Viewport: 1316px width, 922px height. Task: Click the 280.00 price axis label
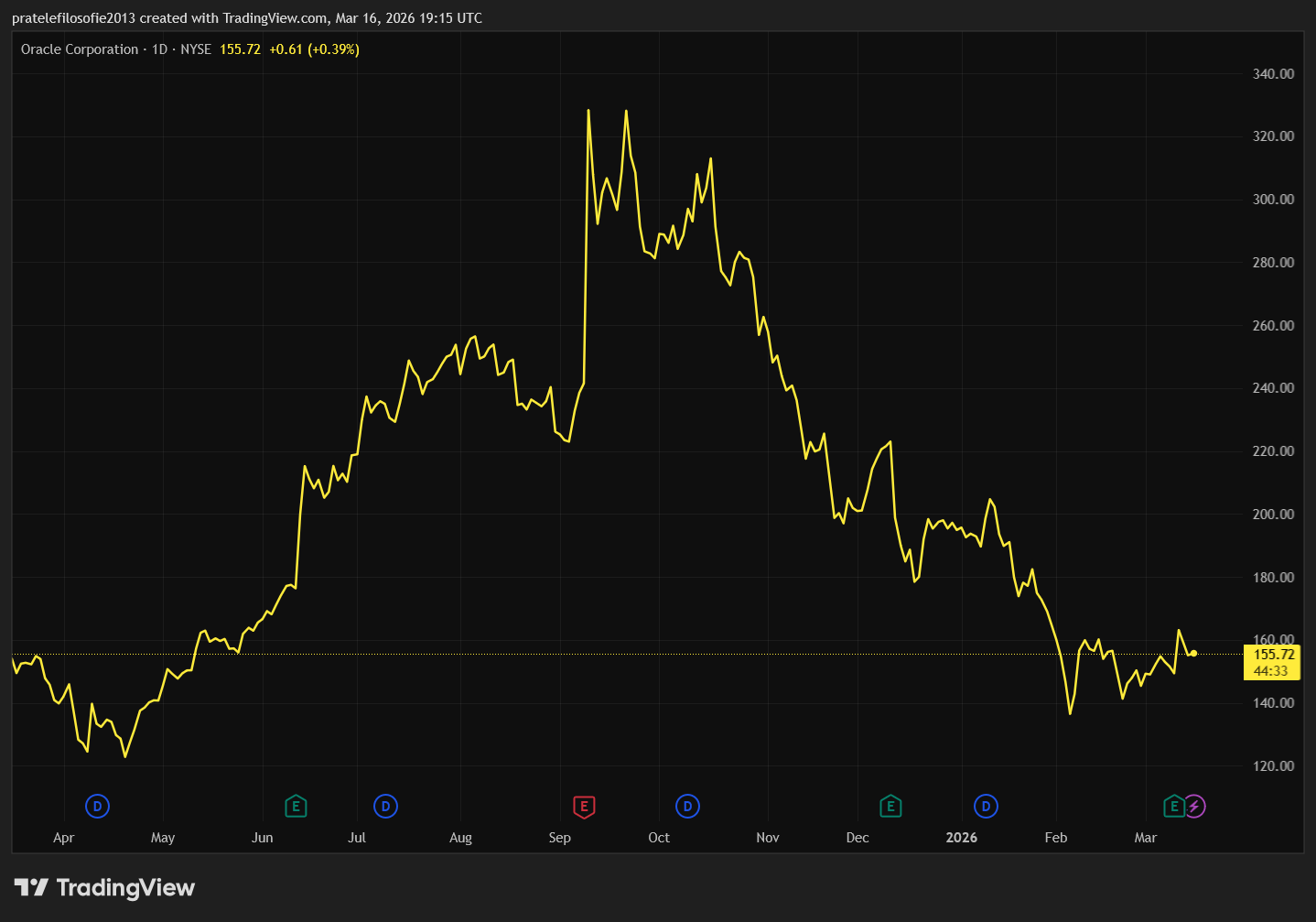(x=1274, y=263)
